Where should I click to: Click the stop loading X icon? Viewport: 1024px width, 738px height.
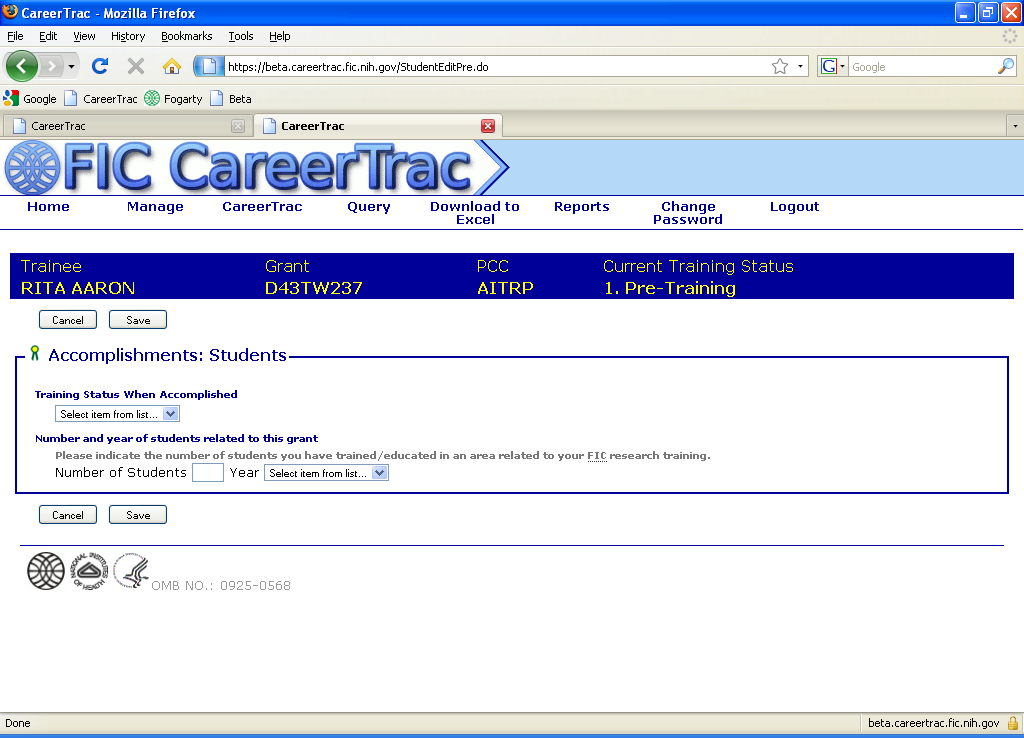[136, 66]
